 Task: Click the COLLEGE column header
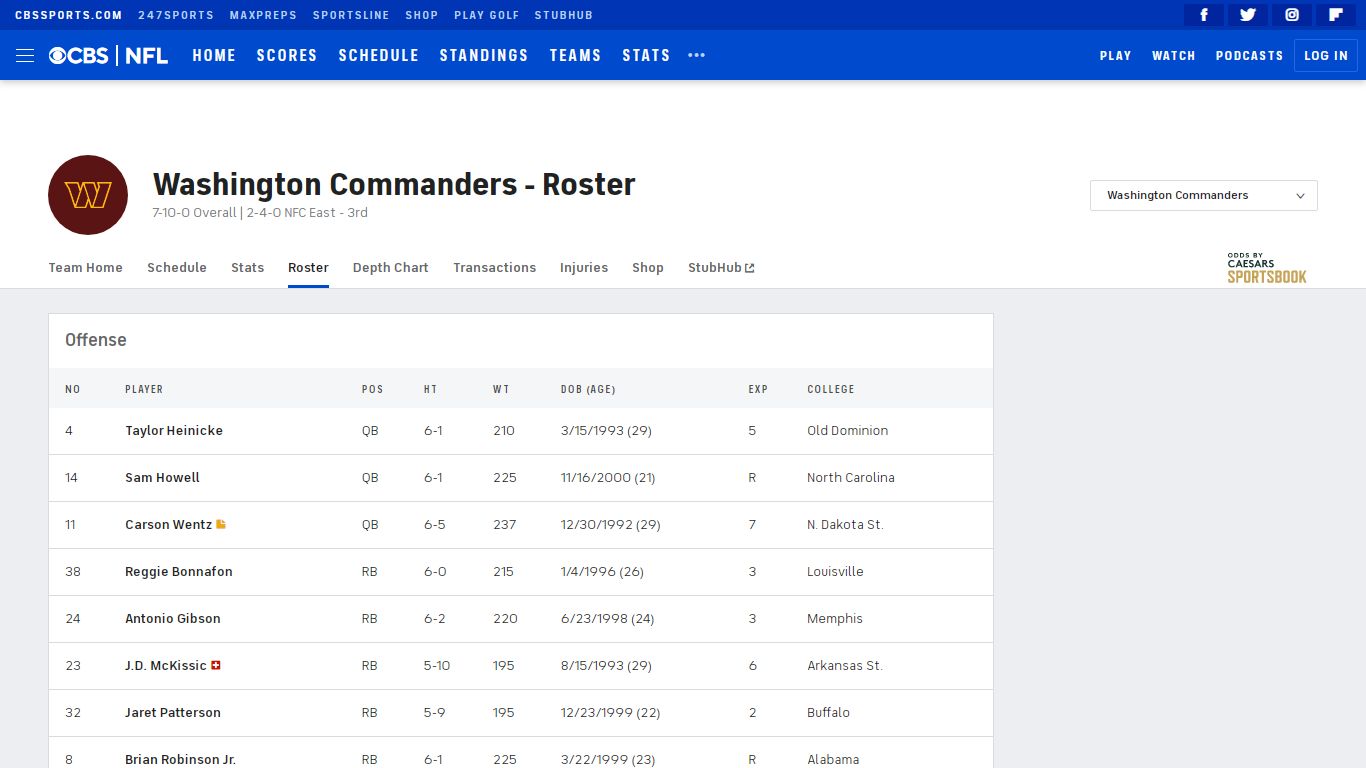click(831, 389)
